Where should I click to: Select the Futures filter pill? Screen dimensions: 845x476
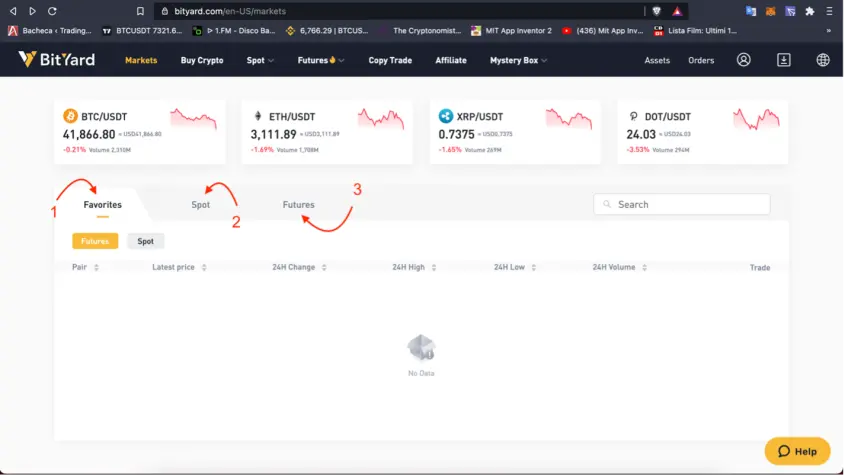pyautogui.click(x=95, y=241)
